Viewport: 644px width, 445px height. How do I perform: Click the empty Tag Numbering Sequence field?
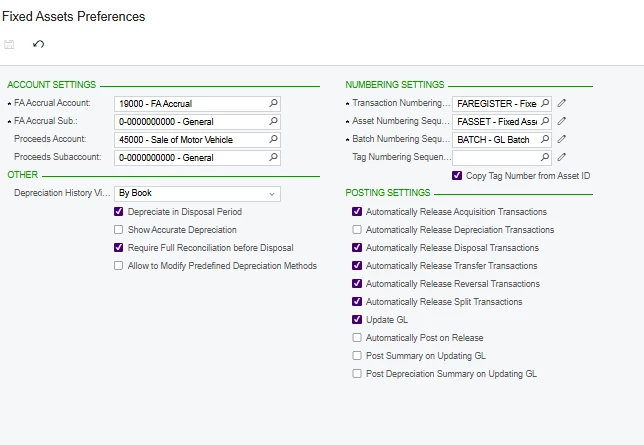pos(496,157)
